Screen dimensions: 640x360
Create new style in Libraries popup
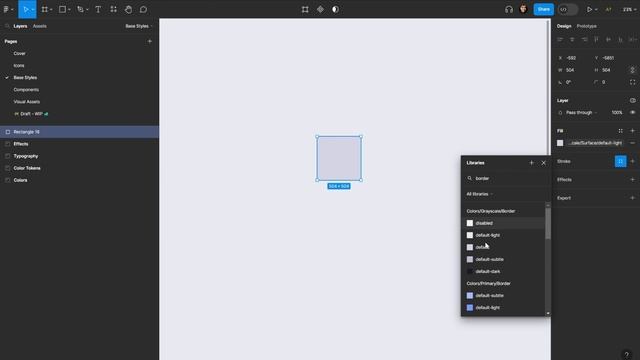tap(531, 163)
